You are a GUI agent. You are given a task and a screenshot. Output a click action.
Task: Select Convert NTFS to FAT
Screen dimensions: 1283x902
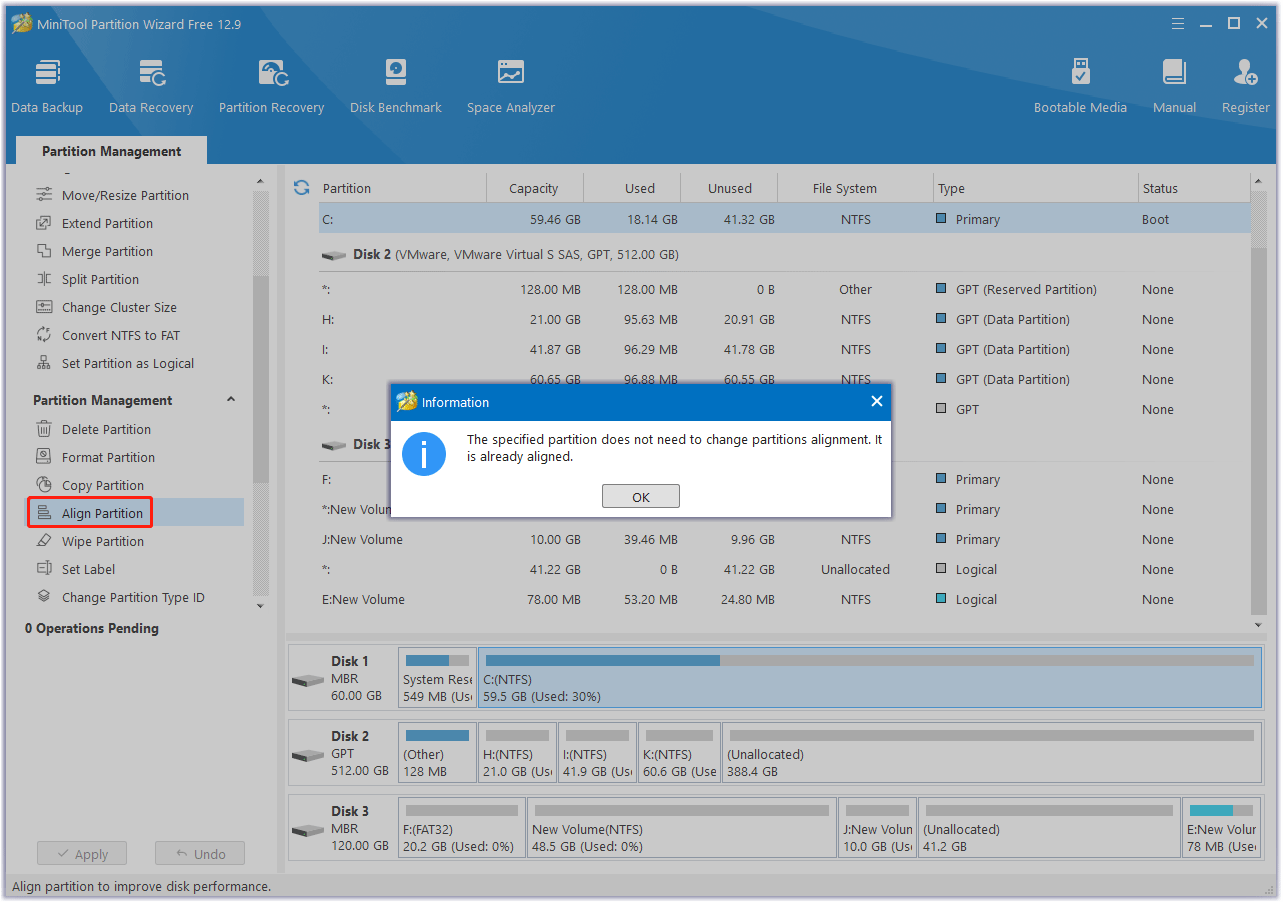coord(121,335)
